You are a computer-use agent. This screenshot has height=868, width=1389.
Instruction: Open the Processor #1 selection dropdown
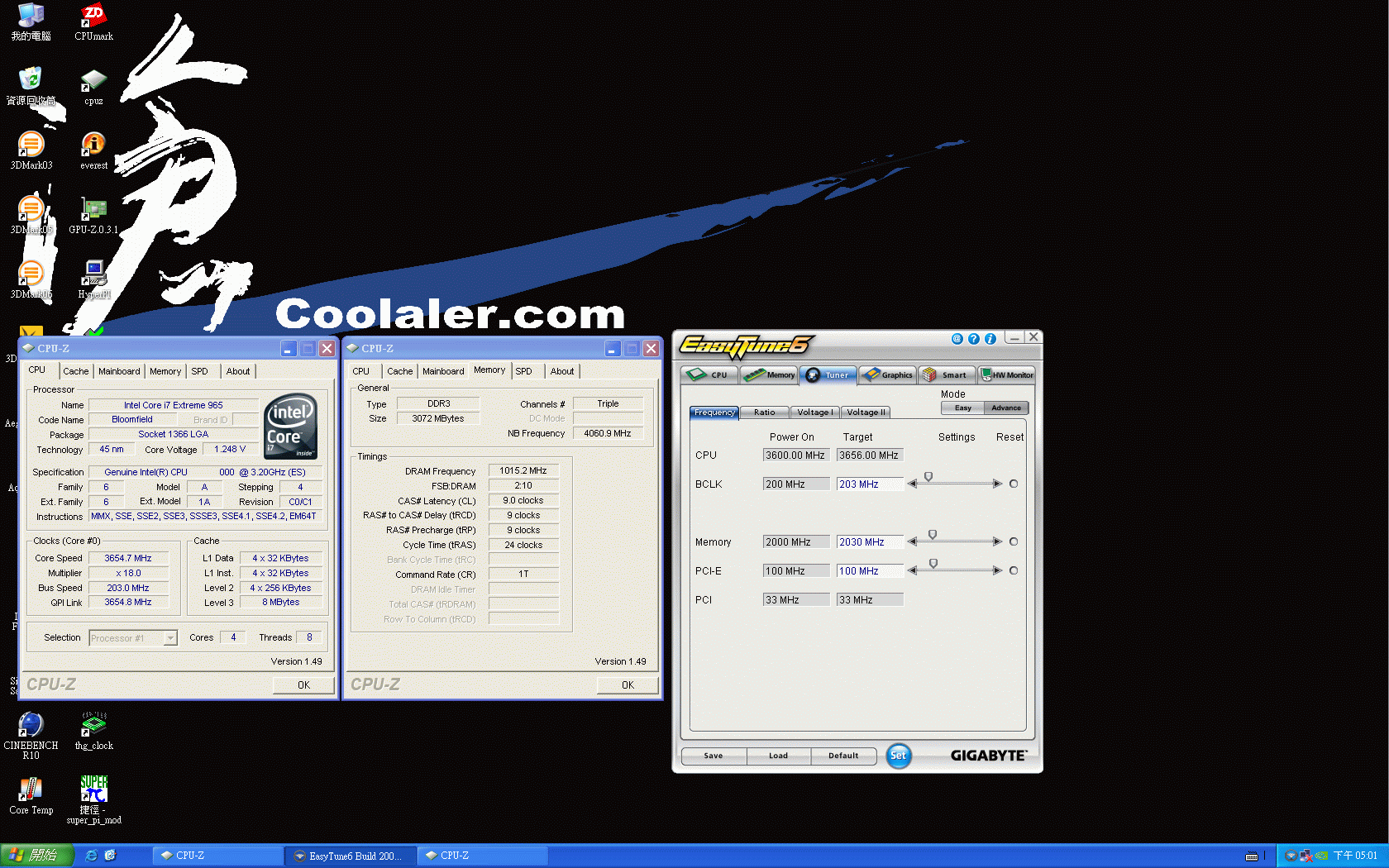coord(170,638)
